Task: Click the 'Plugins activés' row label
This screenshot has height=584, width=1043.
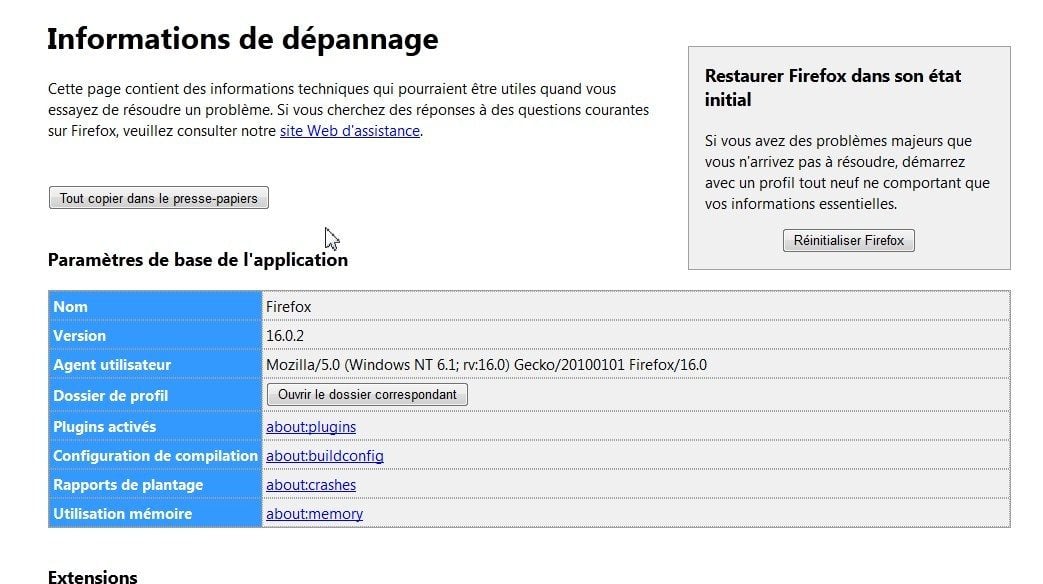Action: click(x=104, y=427)
